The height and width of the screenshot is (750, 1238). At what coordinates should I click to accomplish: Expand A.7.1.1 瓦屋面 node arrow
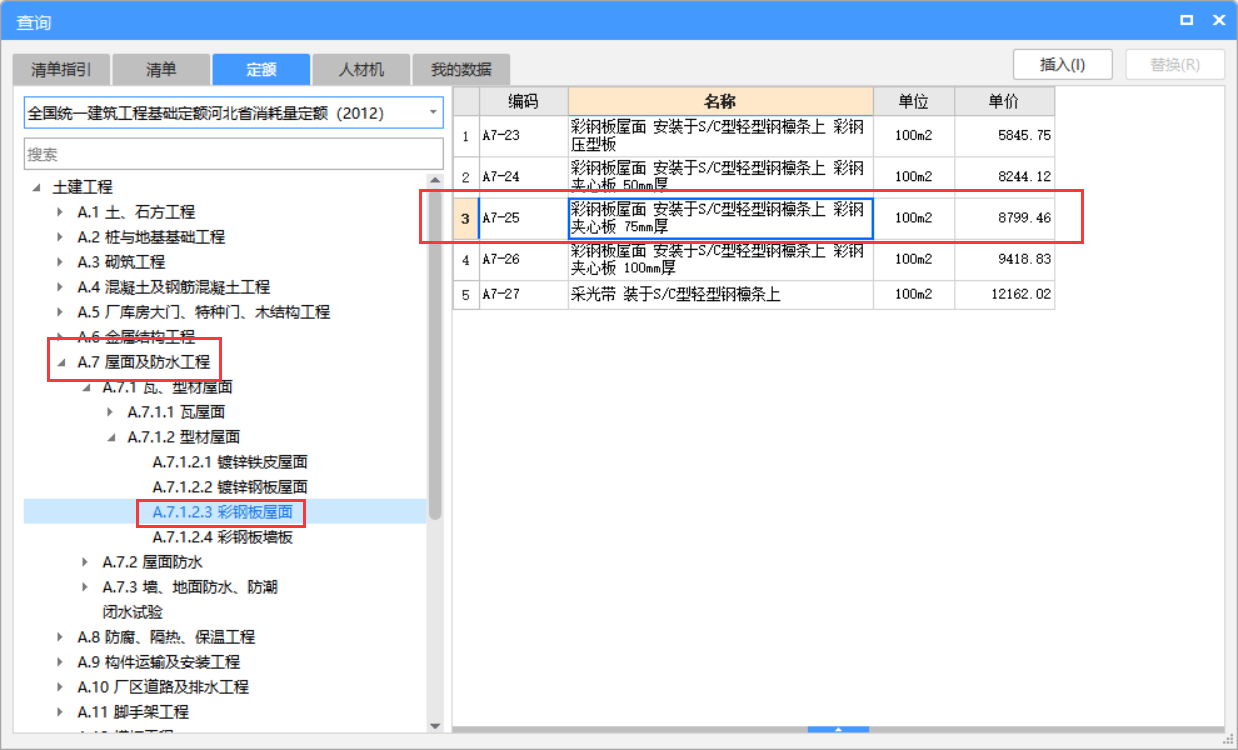tap(112, 412)
